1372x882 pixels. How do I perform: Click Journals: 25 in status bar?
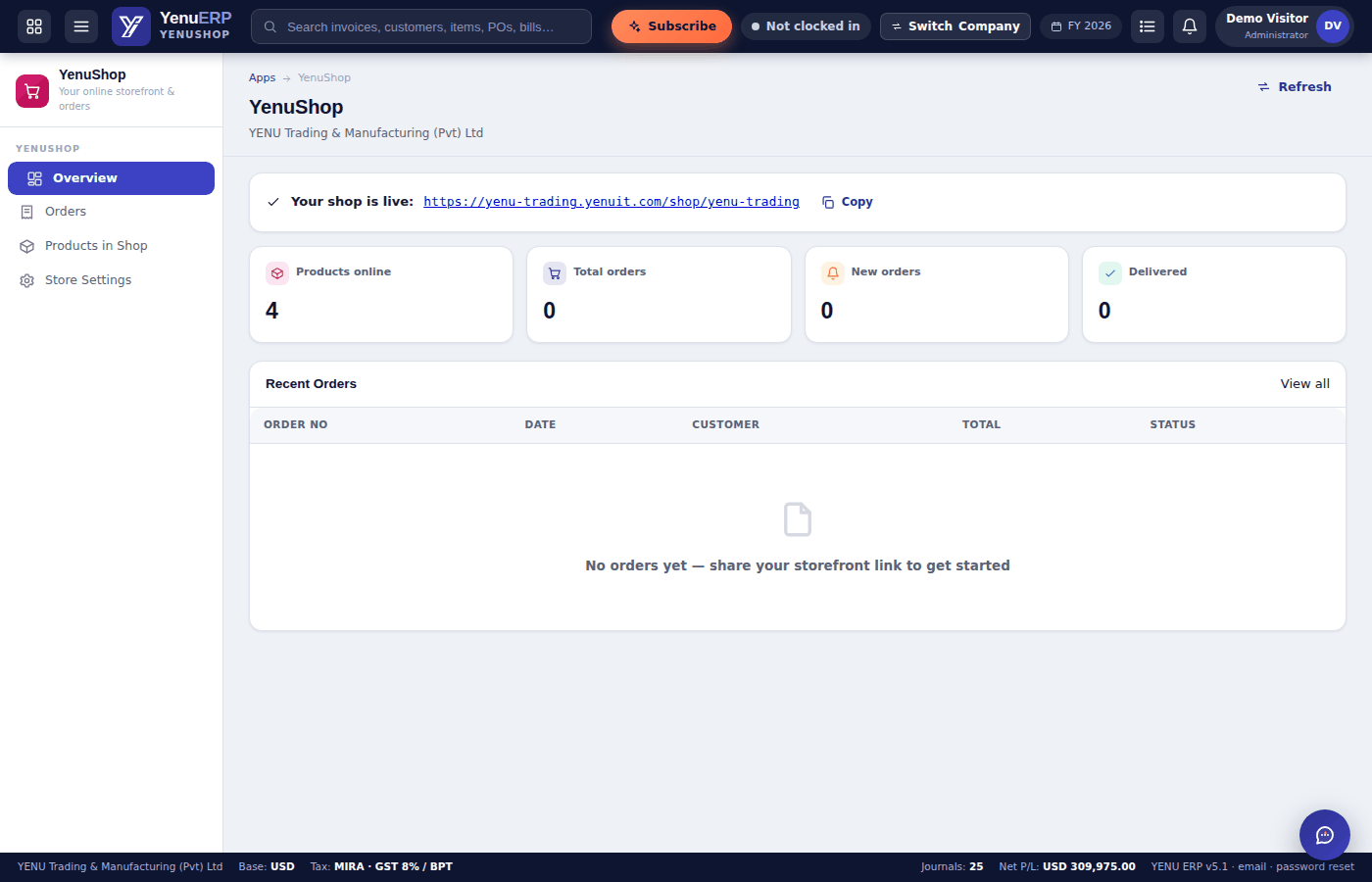pyautogui.click(x=952, y=866)
